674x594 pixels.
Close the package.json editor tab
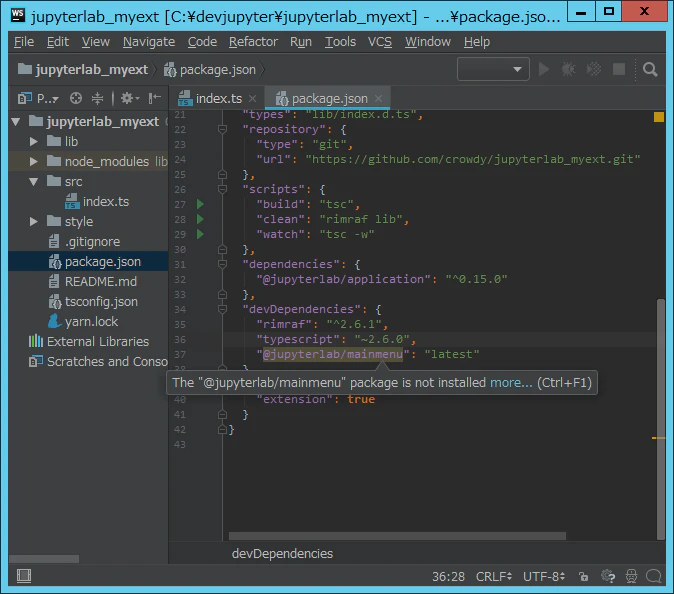(x=378, y=98)
